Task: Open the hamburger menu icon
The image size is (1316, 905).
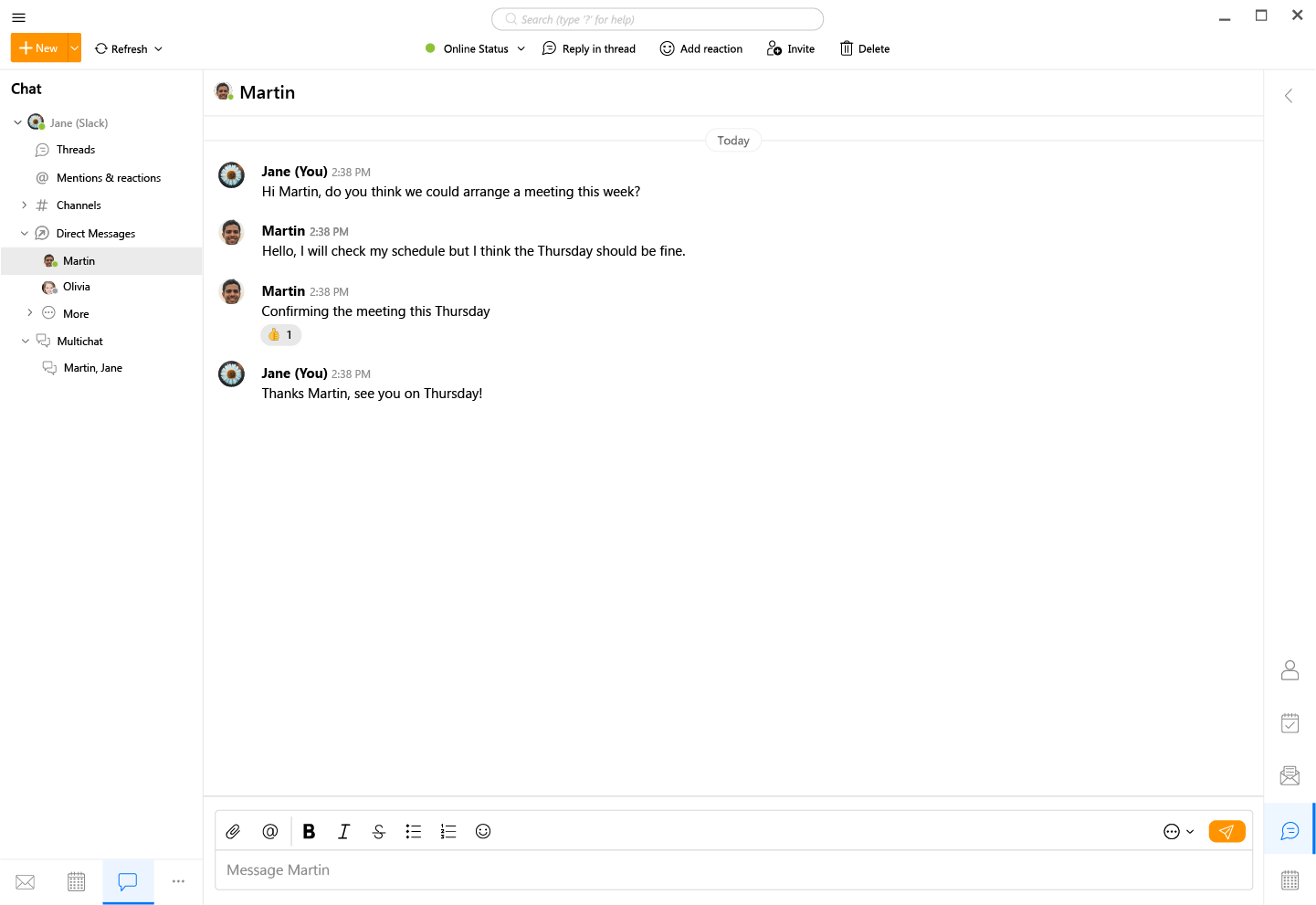Action: (x=18, y=17)
